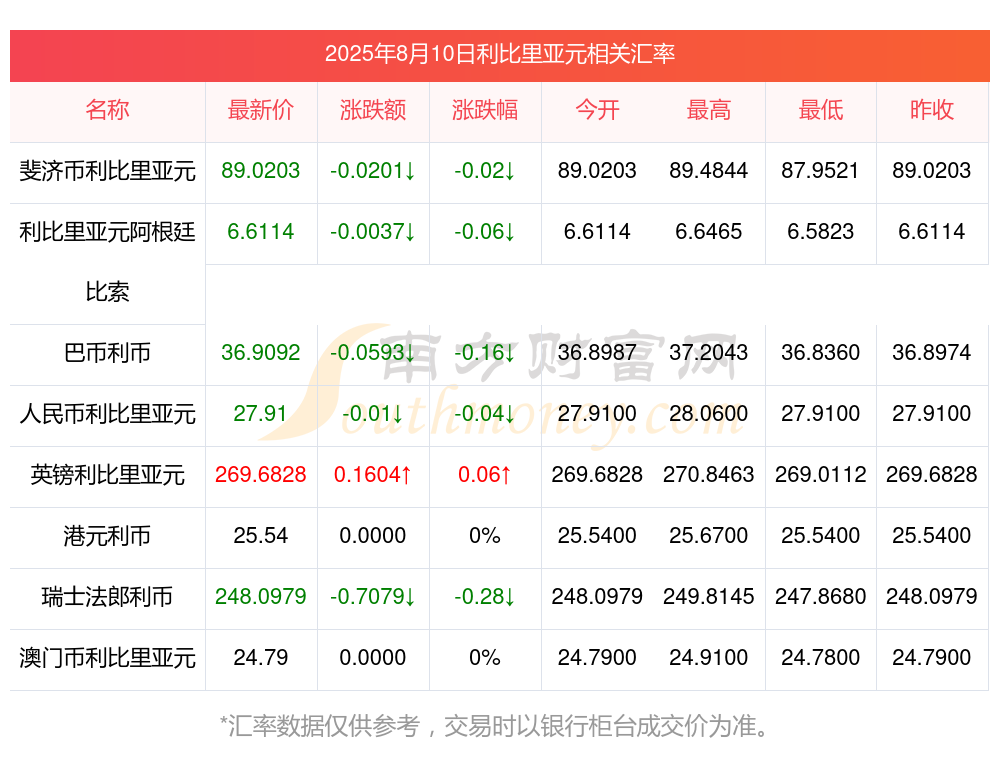Click the low value 87.9521
The height and width of the screenshot is (757, 1000).
coord(821,170)
